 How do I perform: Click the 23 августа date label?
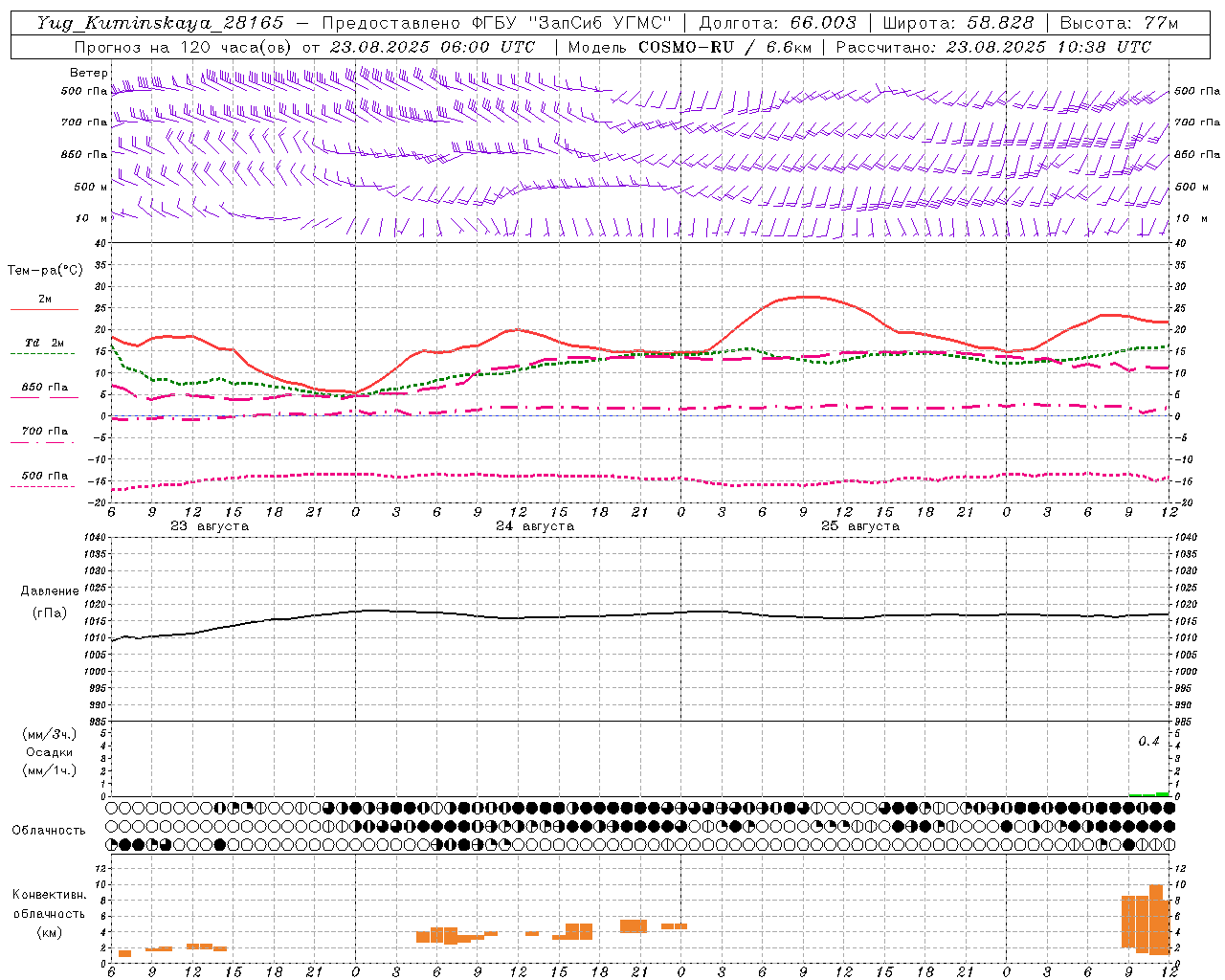click(210, 526)
